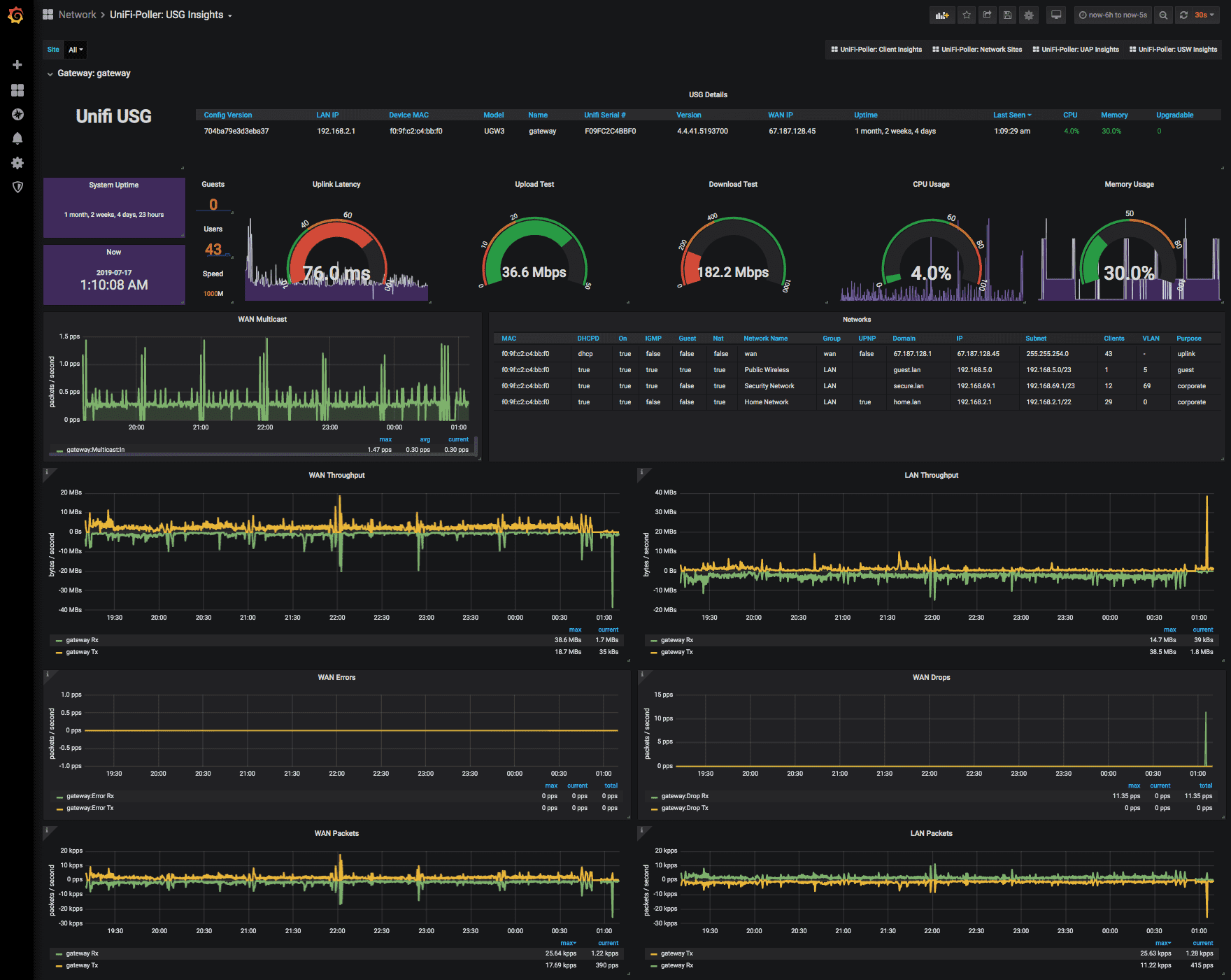Viewport: 1231px width, 980px height.
Task: Zoom out time range with magnifier icon
Action: (x=1163, y=15)
